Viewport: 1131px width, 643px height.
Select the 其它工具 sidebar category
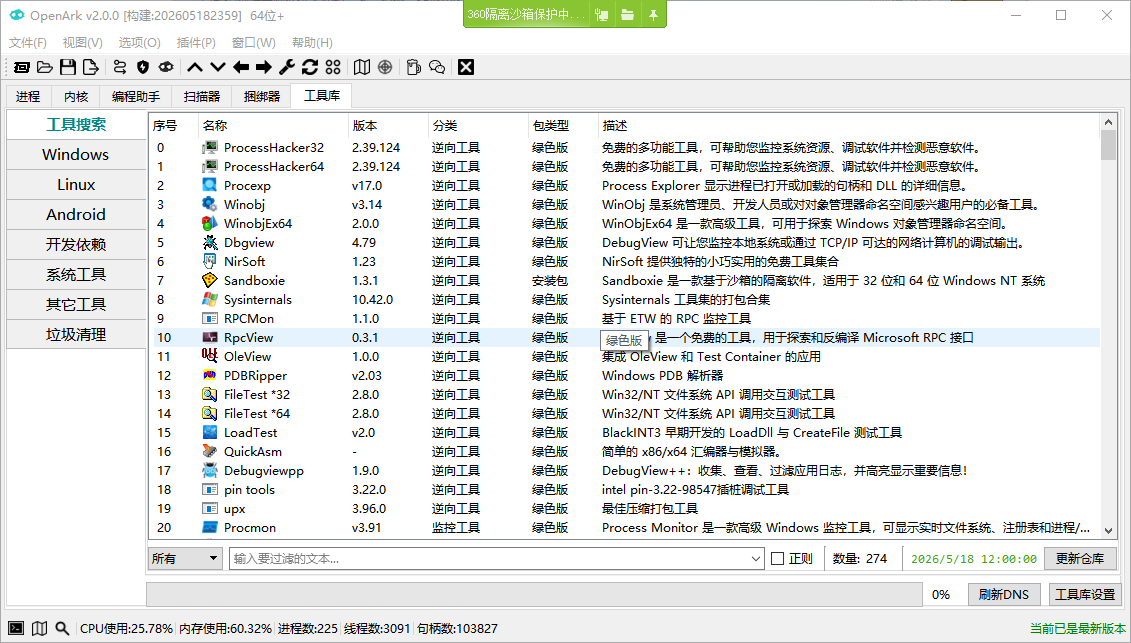click(76, 305)
